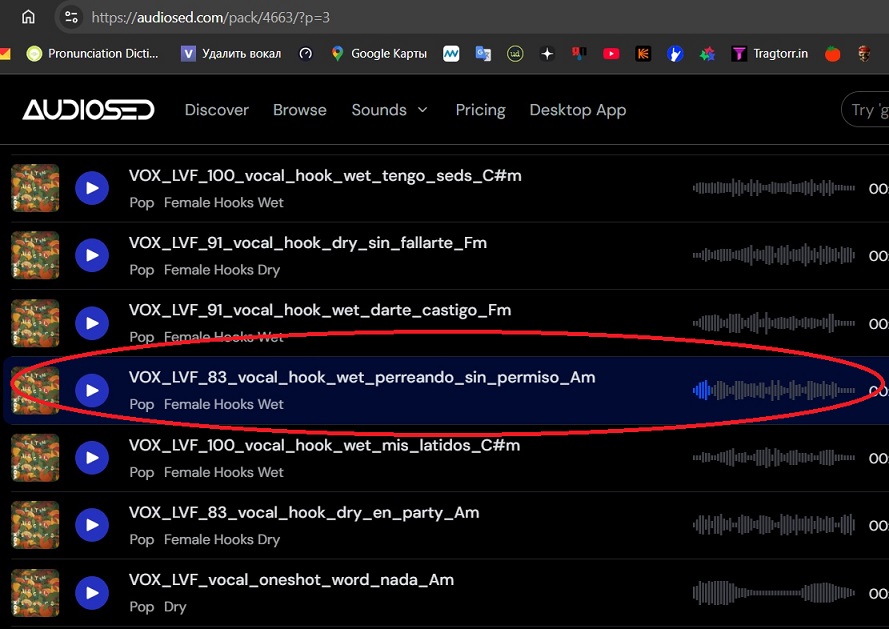This screenshot has height=629, width=889.
Task: Click Female Hooks Wet tag under tengo_seds
Action: 223,202
